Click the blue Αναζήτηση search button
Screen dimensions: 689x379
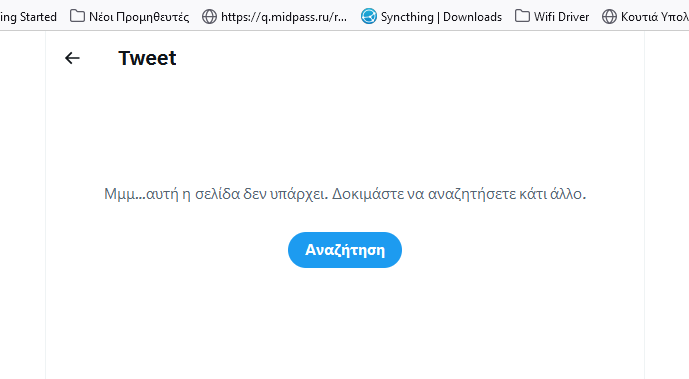pyautogui.click(x=345, y=250)
